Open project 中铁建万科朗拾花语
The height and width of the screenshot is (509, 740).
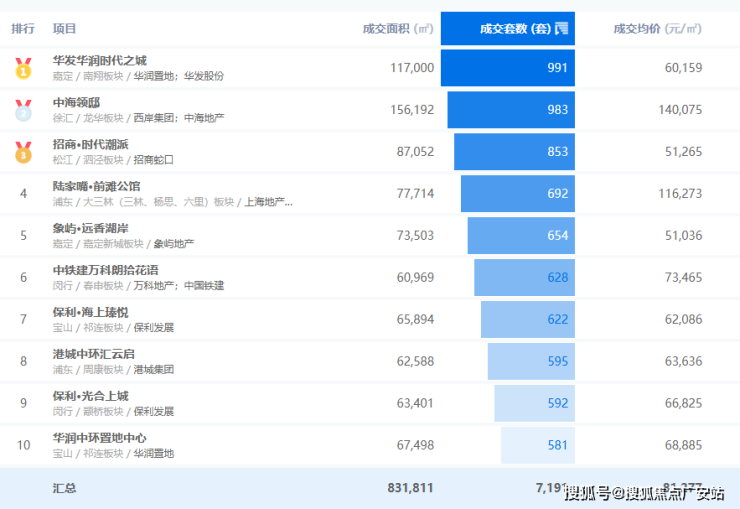click(106, 270)
